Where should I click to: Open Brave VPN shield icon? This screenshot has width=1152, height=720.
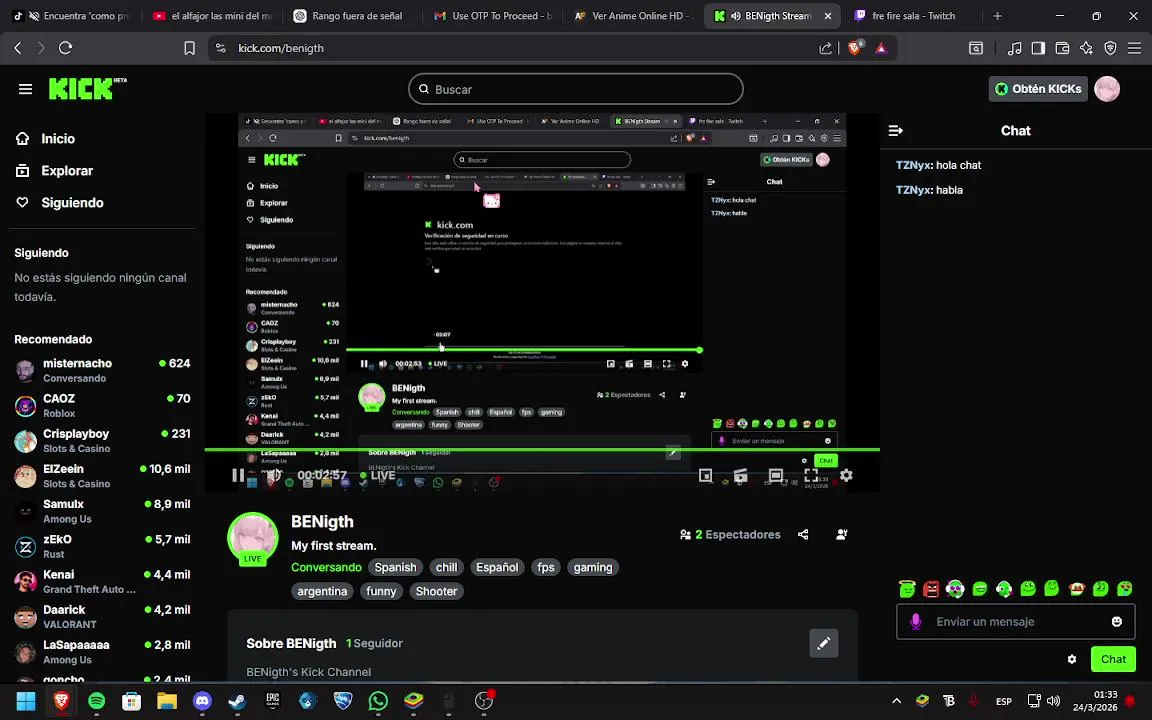click(x=1110, y=48)
